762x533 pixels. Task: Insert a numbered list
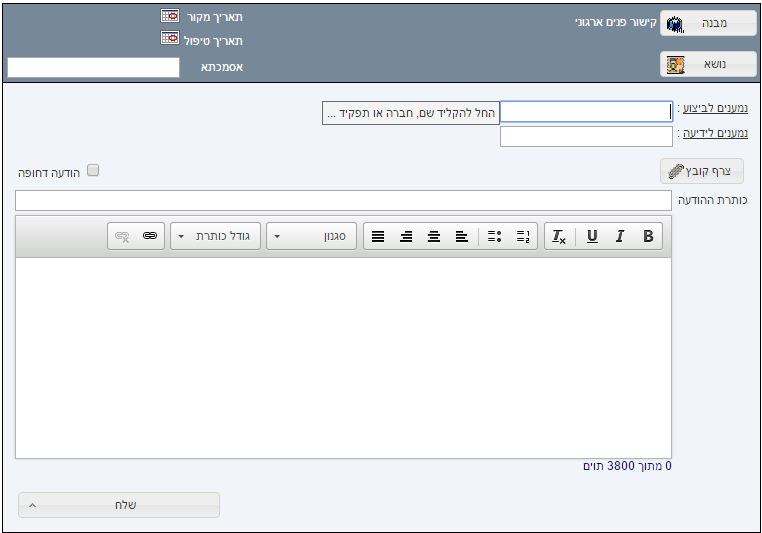point(522,237)
